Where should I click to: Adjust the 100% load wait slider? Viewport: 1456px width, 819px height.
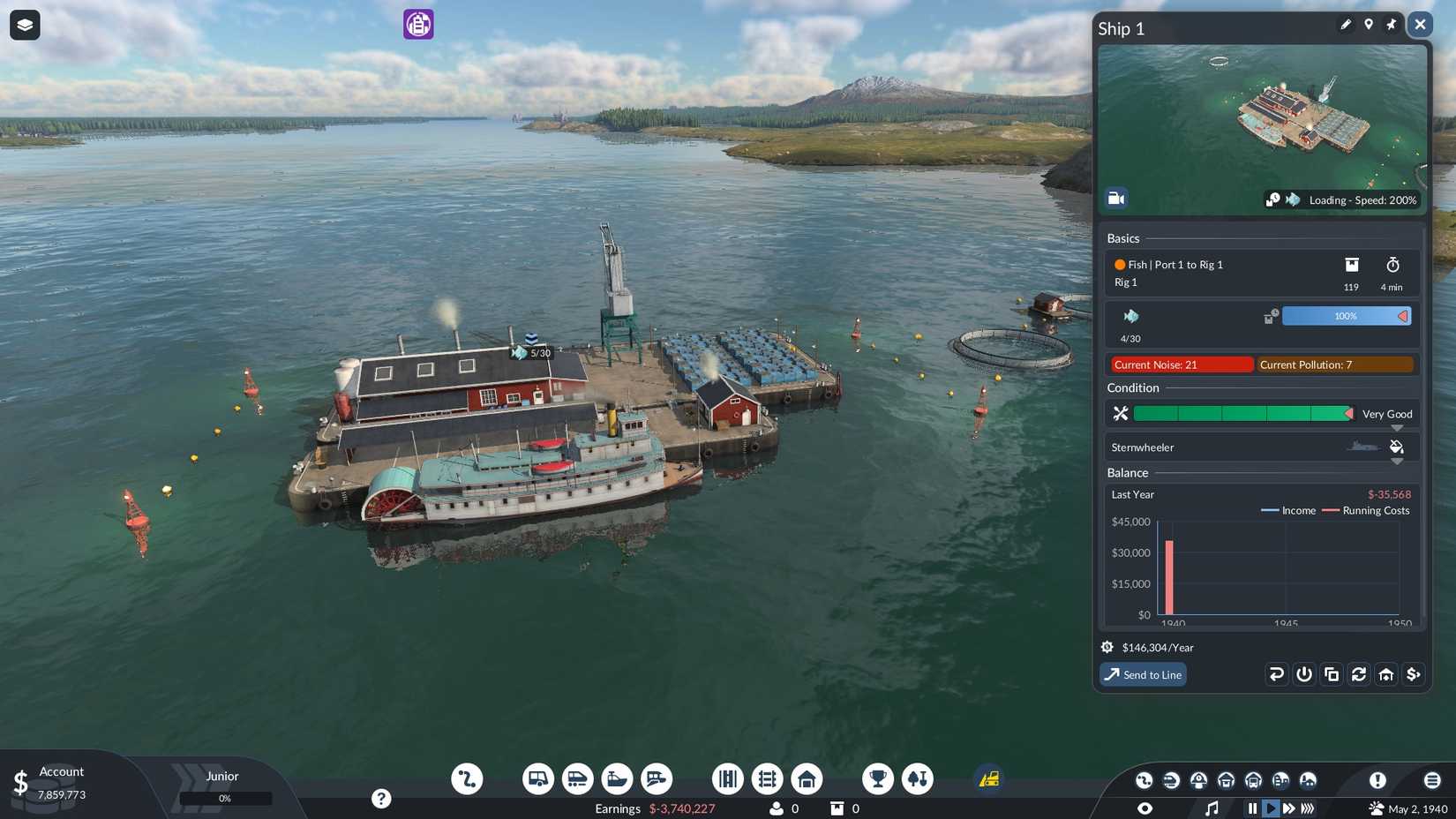[1347, 316]
